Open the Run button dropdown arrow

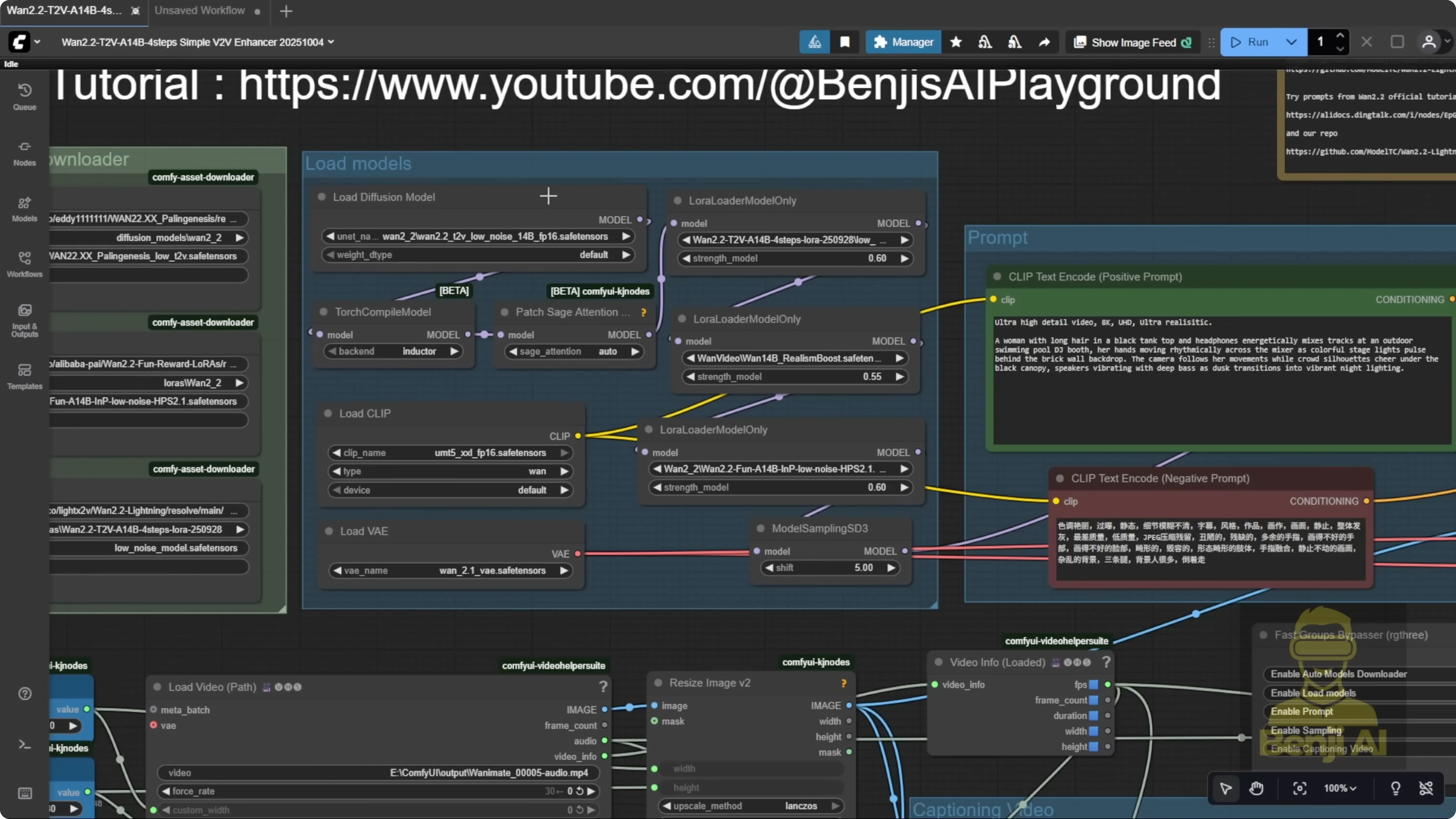tap(1291, 42)
